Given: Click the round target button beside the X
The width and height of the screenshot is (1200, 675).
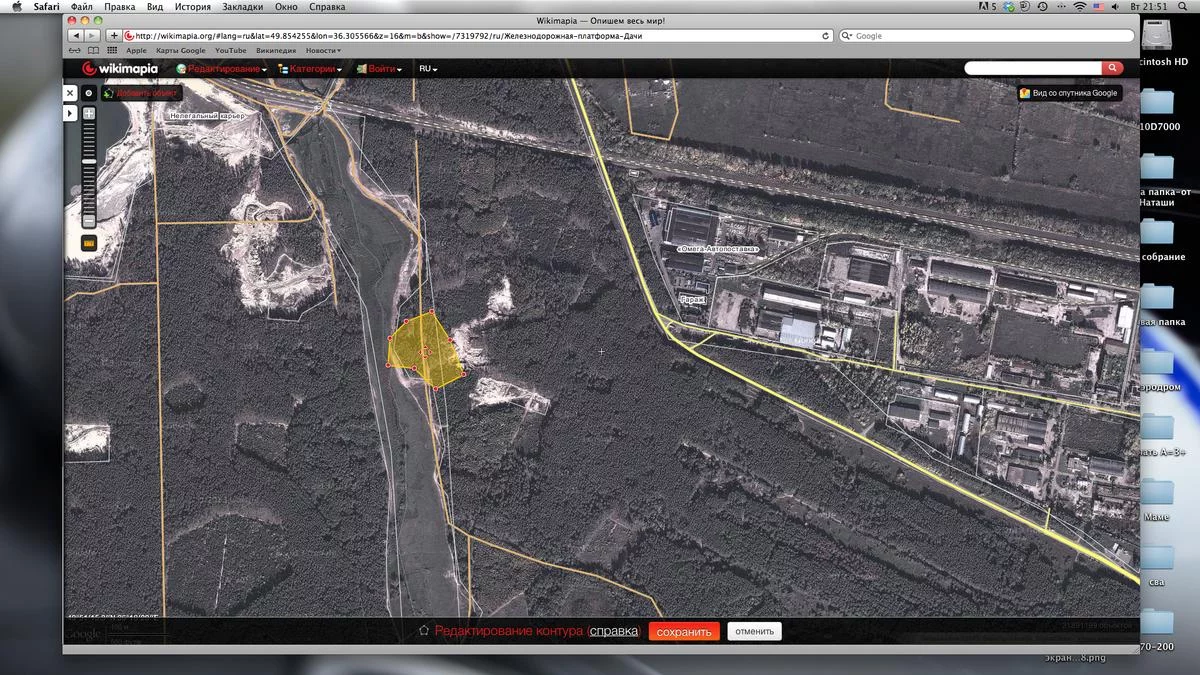Looking at the screenshot, I should [x=89, y=93].
